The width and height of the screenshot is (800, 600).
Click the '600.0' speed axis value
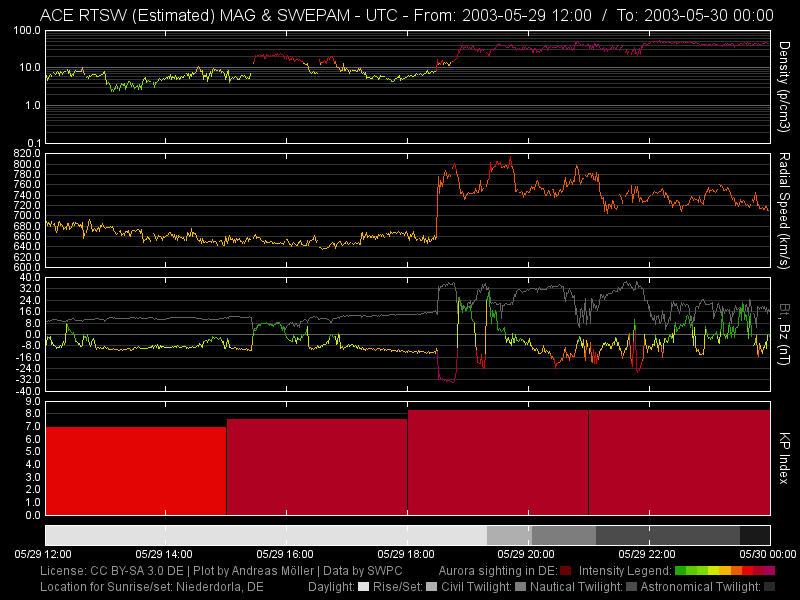[27, 267]
